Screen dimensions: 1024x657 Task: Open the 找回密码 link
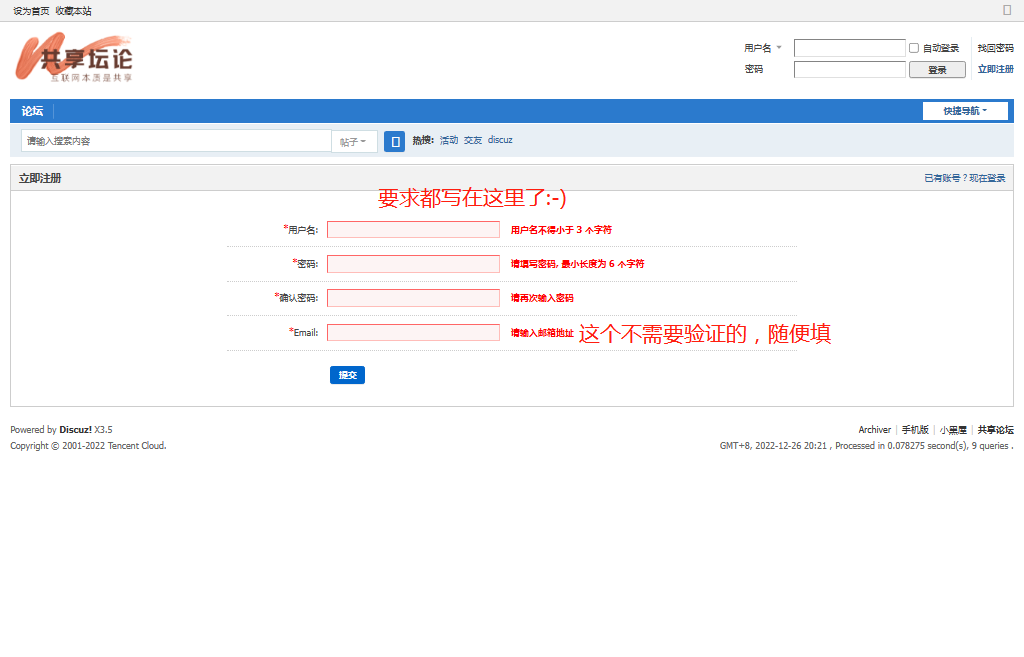(x=995, y=48)
